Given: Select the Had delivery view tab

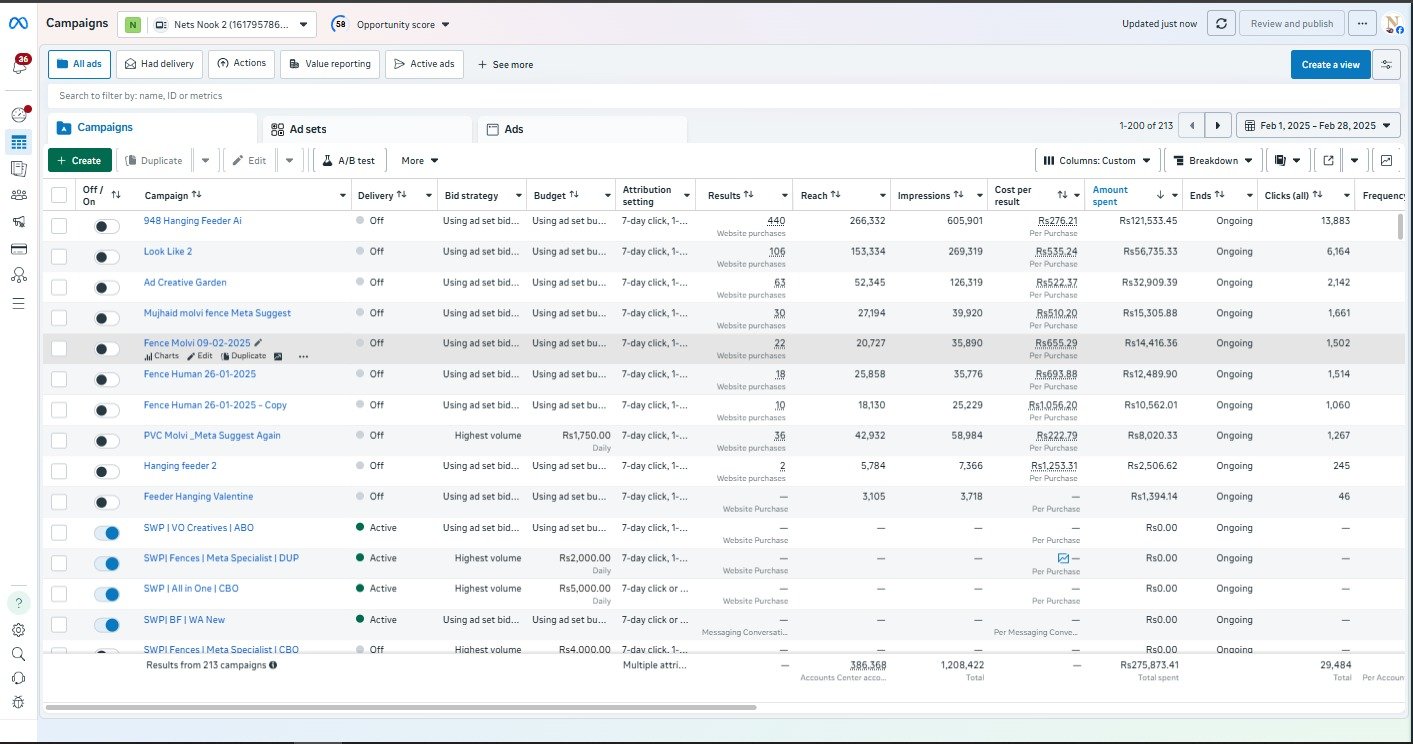Looking at the screenshot, I should pos(160,64).
